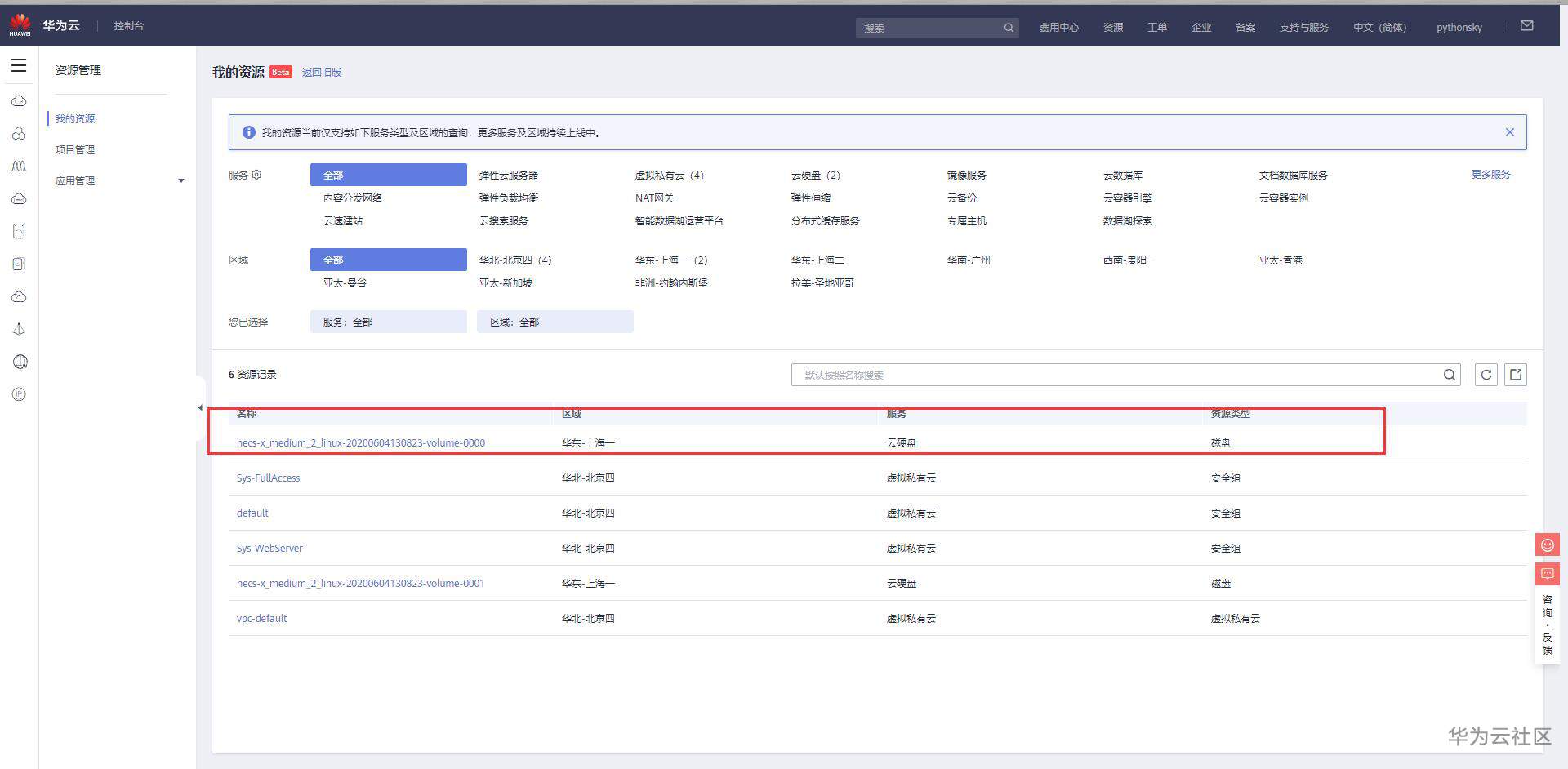The width and height of the screenshot is (1568, 769).
Task: Collapse the left navigation panel arrow
Action: pyautogui.click(x=200, y=407)
